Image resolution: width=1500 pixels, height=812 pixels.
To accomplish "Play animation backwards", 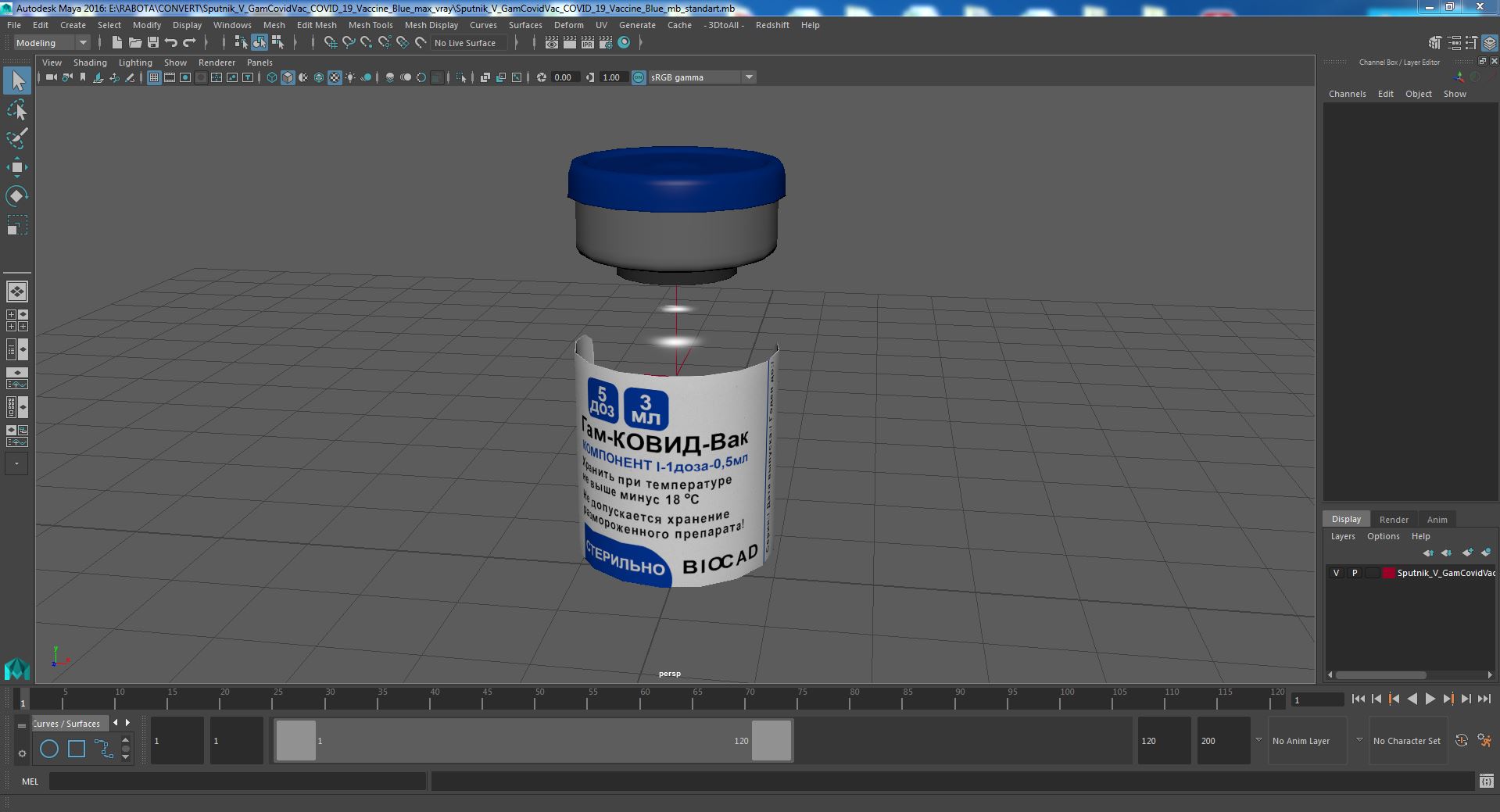I will [x=1412, y=699].
